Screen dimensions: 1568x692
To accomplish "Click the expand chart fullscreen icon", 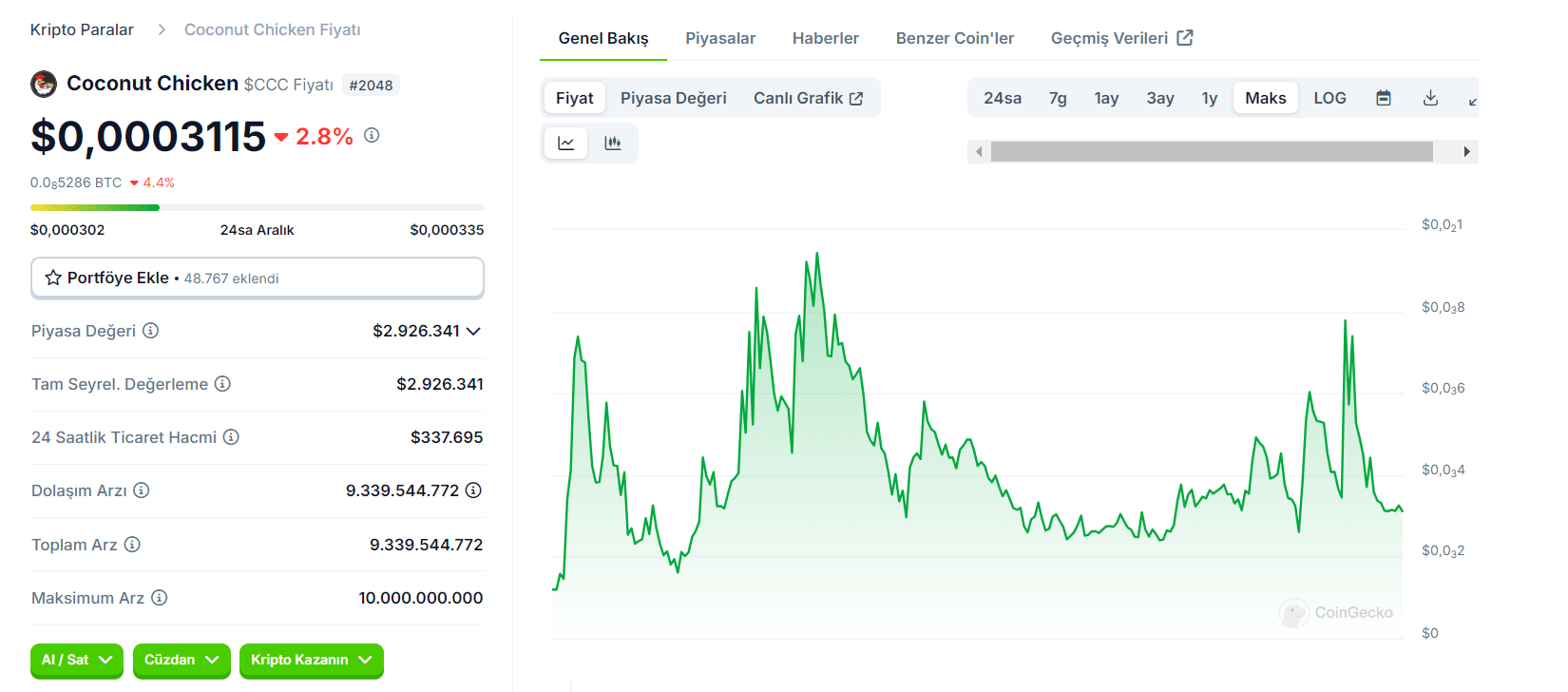I will point(1472,100).
